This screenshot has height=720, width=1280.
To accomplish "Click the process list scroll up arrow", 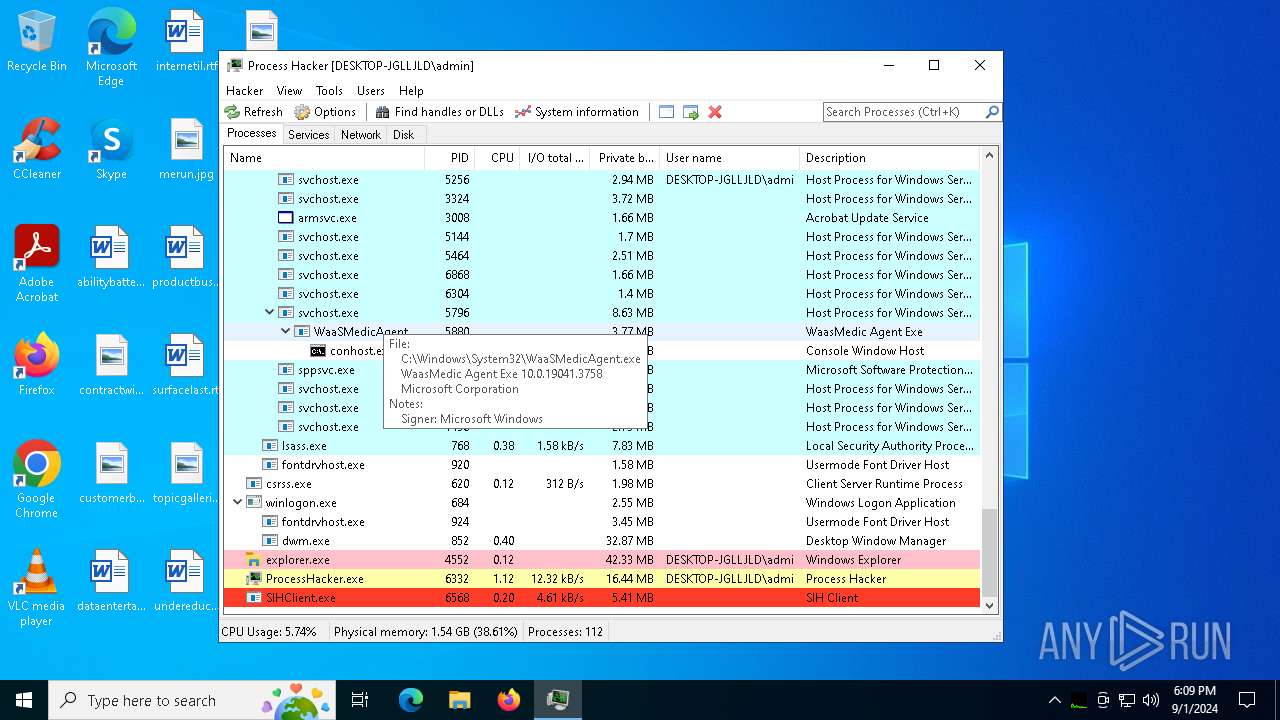I will click(x=990, y=156).
